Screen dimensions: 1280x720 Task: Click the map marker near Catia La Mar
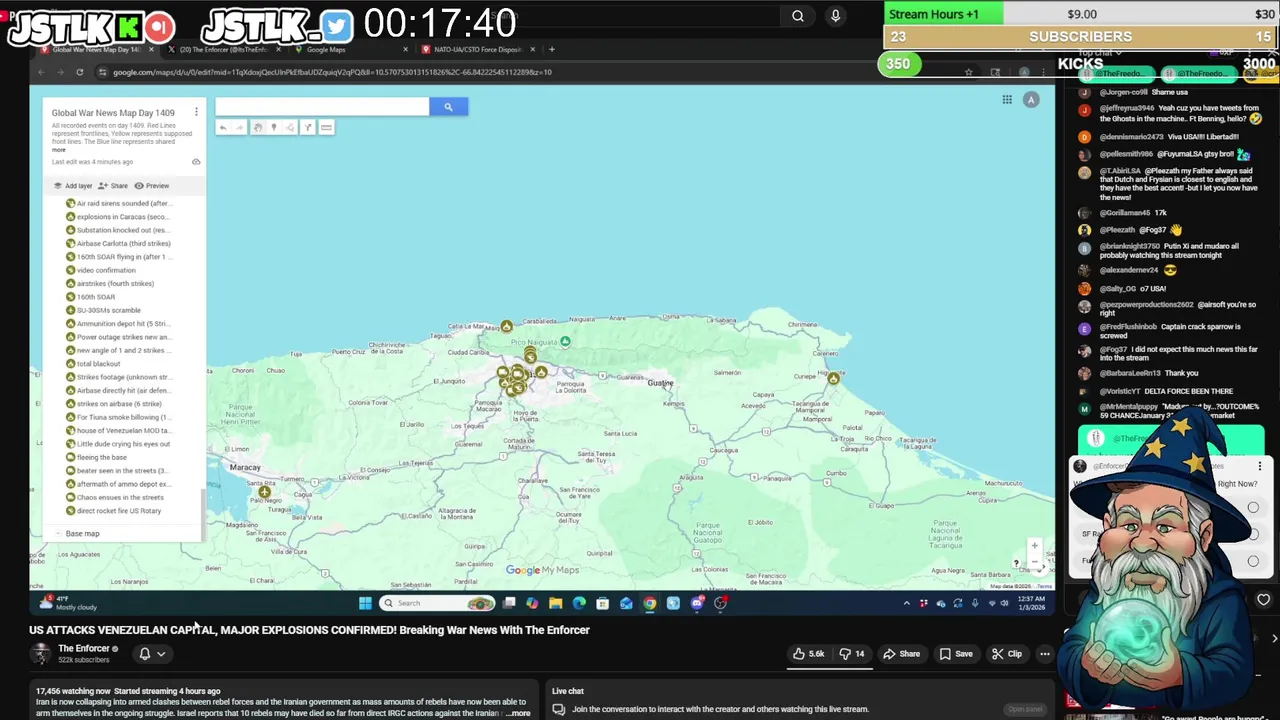pos(507,326)
